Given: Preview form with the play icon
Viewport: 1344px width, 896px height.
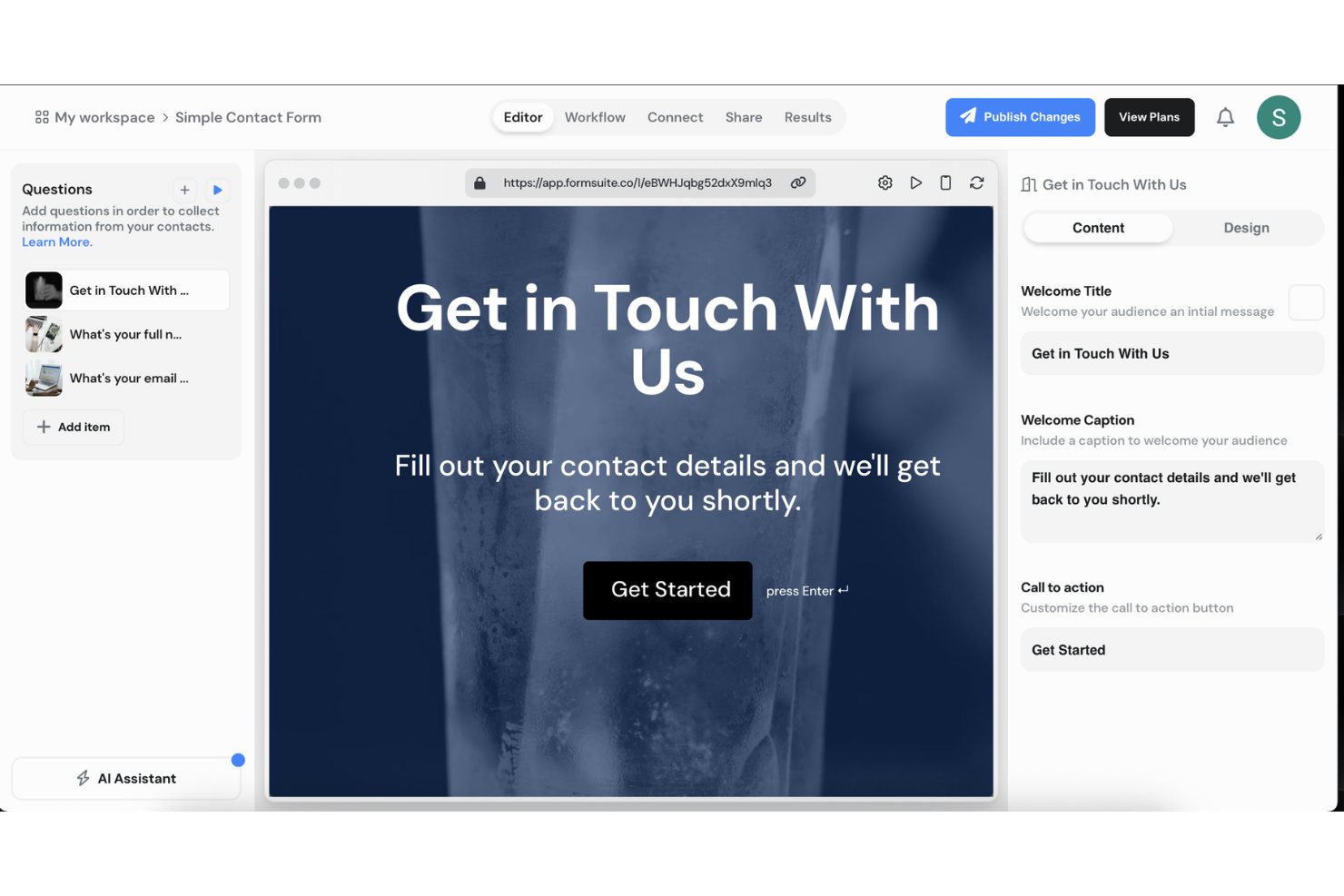Looking at the screenshot, I should tap(916, 182).
